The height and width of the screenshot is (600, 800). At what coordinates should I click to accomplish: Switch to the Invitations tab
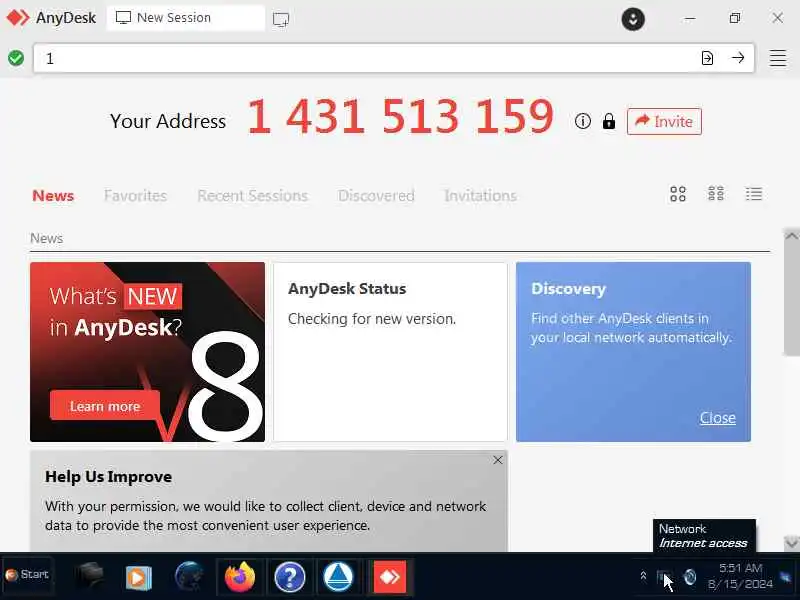pyautogui.click(x=480, y=196)
